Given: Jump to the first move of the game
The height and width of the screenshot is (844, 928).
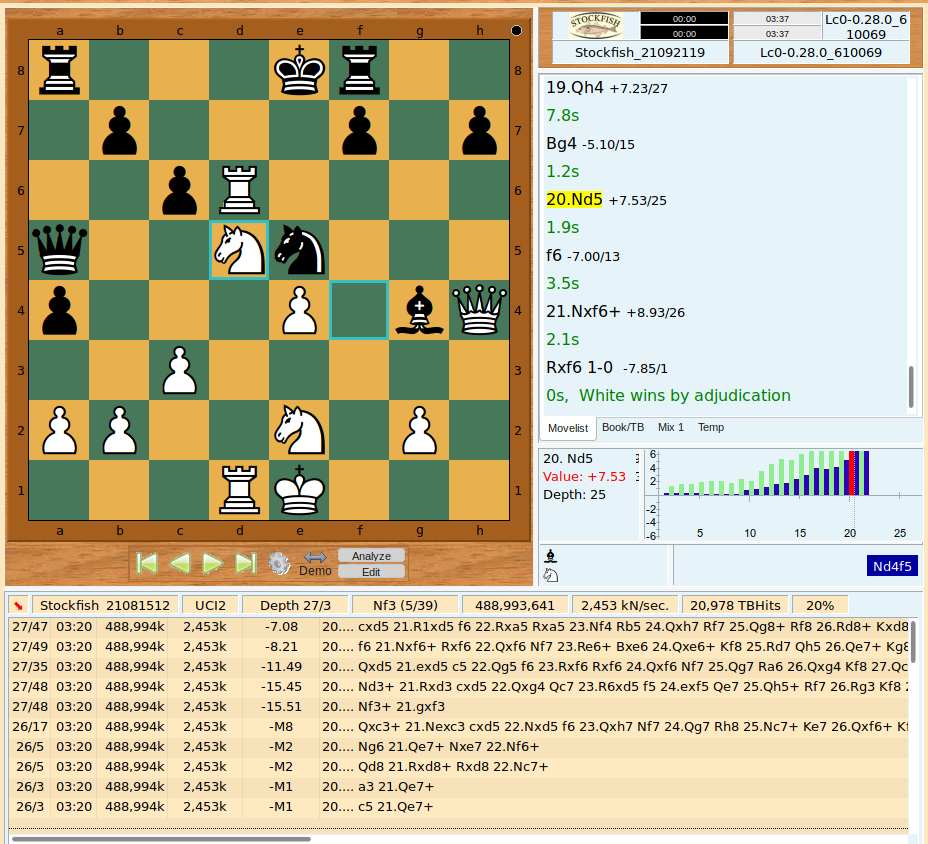Looking at the screenshot, I should (147, 563).
